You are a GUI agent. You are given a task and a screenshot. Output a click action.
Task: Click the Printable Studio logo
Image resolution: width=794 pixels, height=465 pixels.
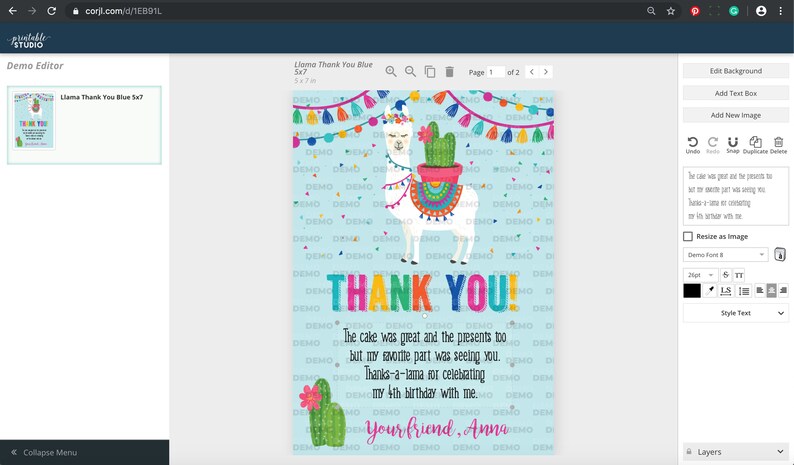(29, 40)
